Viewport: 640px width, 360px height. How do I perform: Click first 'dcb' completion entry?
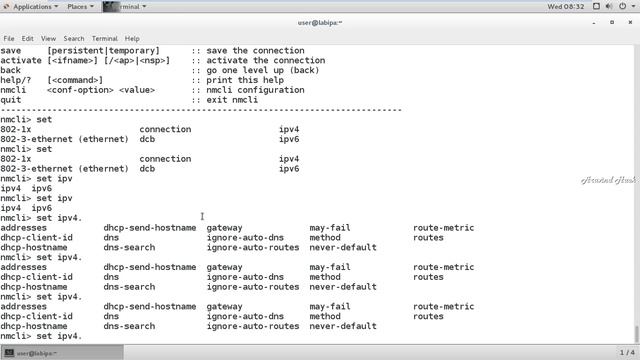click(147, 139)
